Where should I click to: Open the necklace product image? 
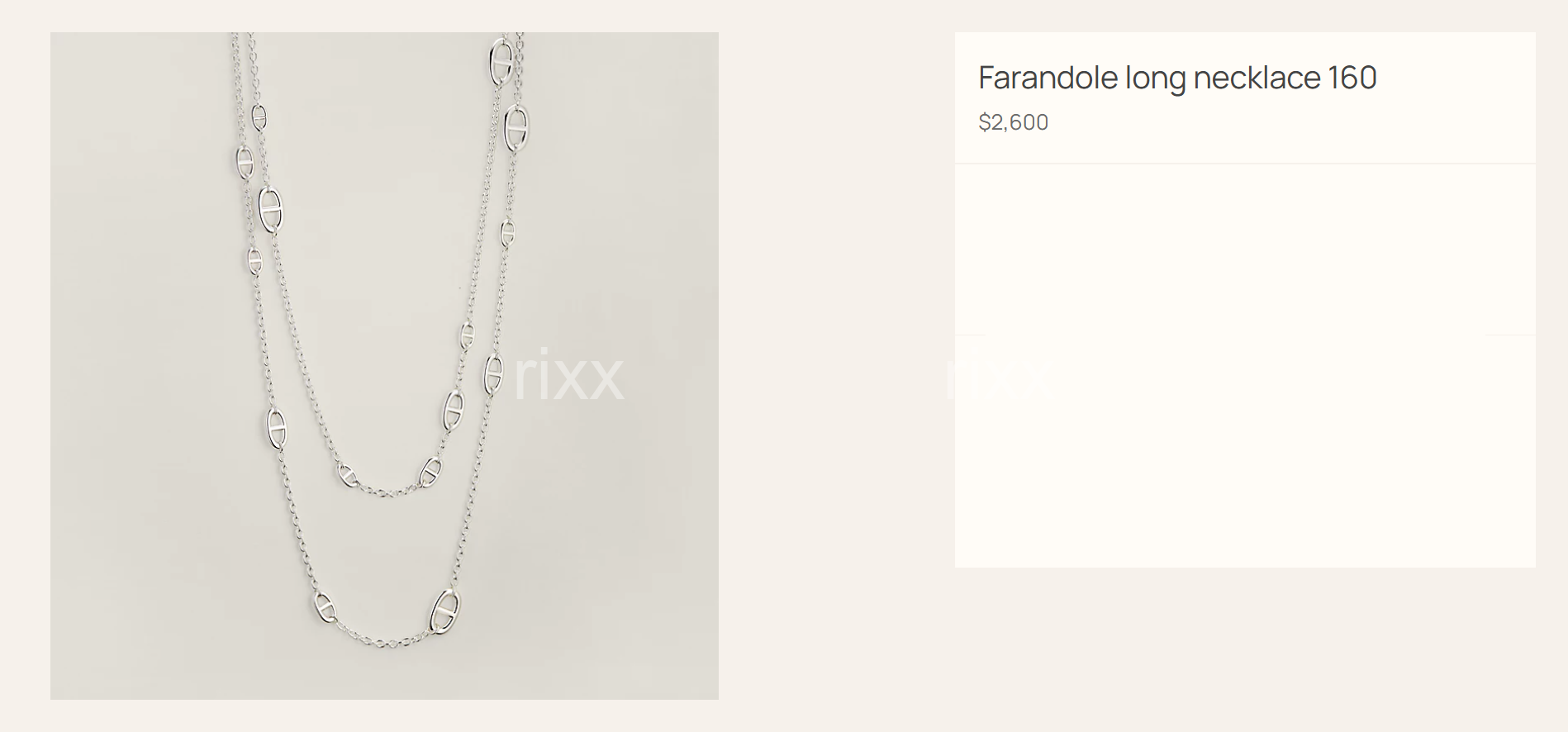click(x=384, y=366)
